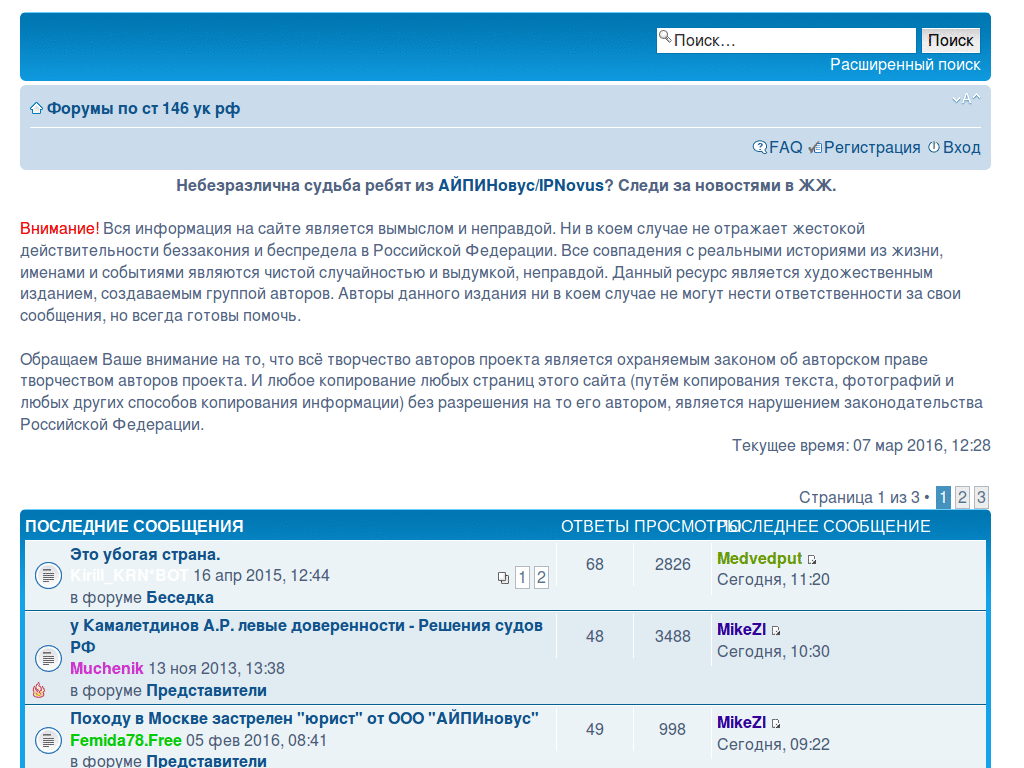Image resolution: width=1024 pixels, height=768 pixels.
Task: Open Muchenik user profile
Action: click(106, 669)
